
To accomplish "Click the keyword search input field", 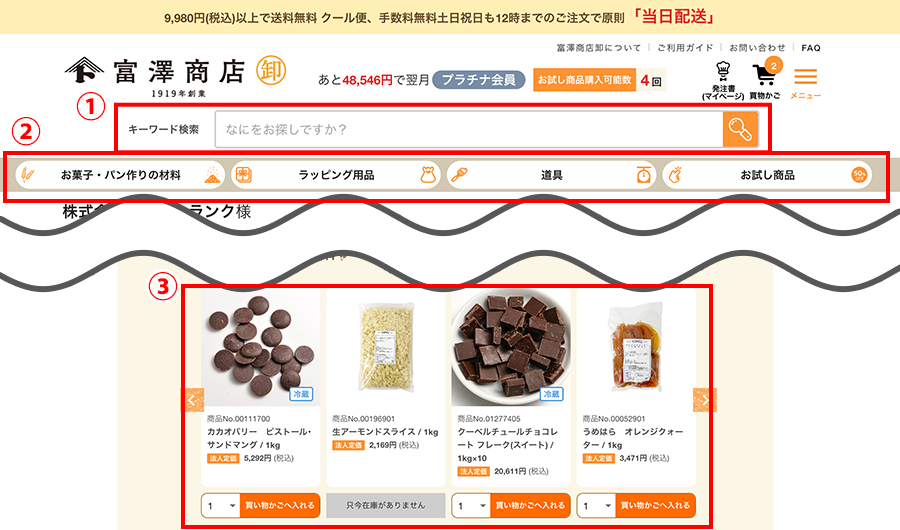I will point(469,129).
